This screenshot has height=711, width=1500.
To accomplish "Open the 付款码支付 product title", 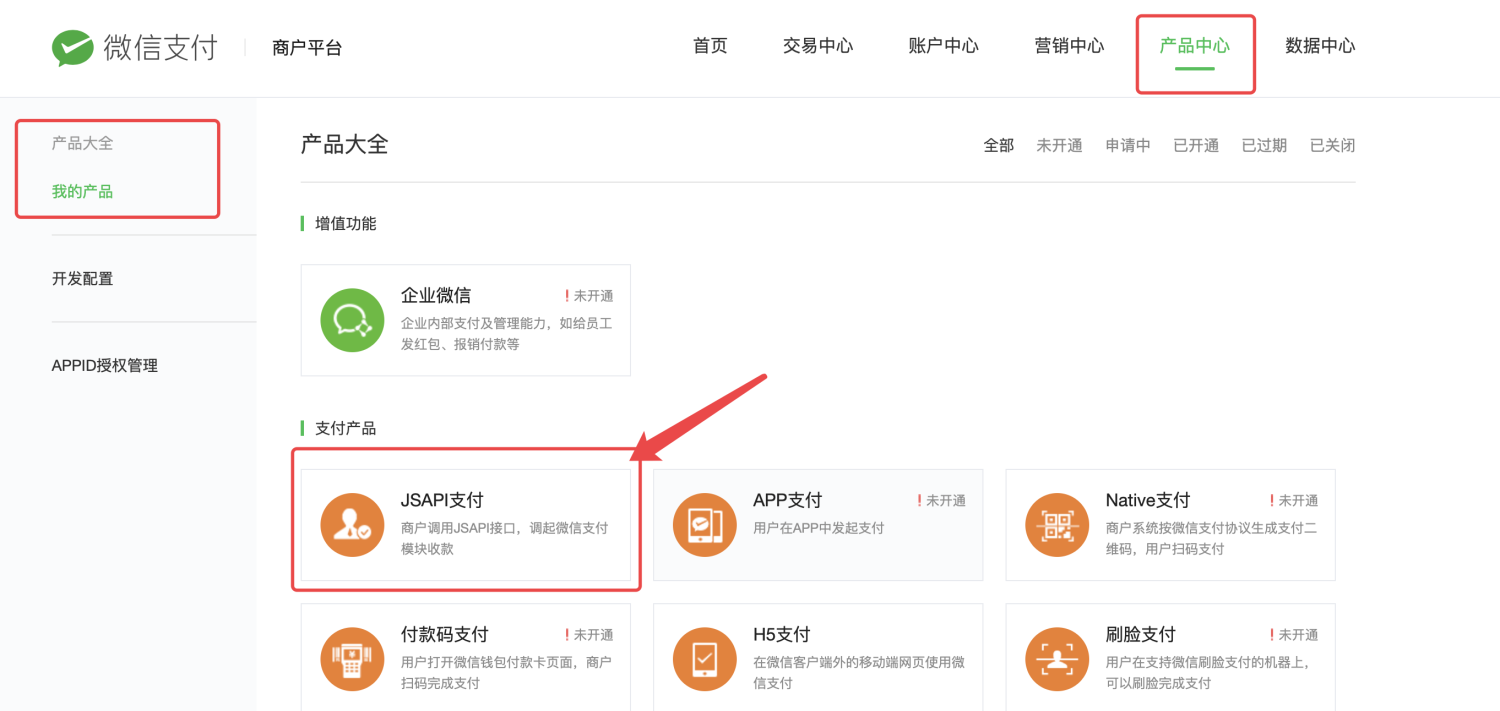I will (445, 634).
